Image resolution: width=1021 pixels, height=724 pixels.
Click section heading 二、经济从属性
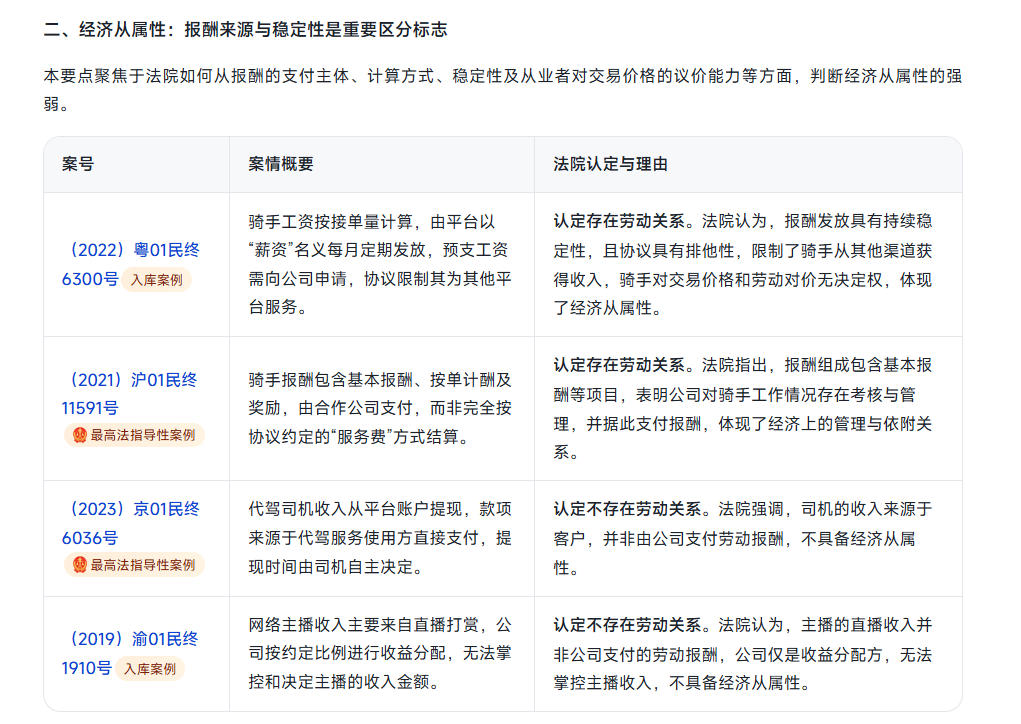pos(245,29)
